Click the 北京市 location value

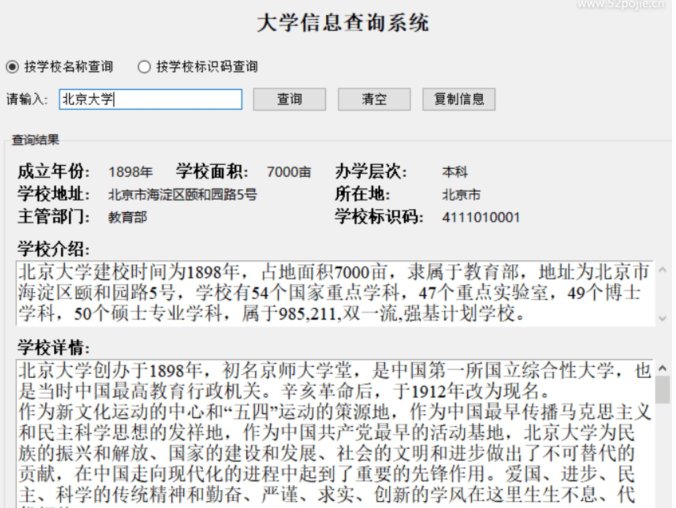pyautogui.click(x=461, y=194)
